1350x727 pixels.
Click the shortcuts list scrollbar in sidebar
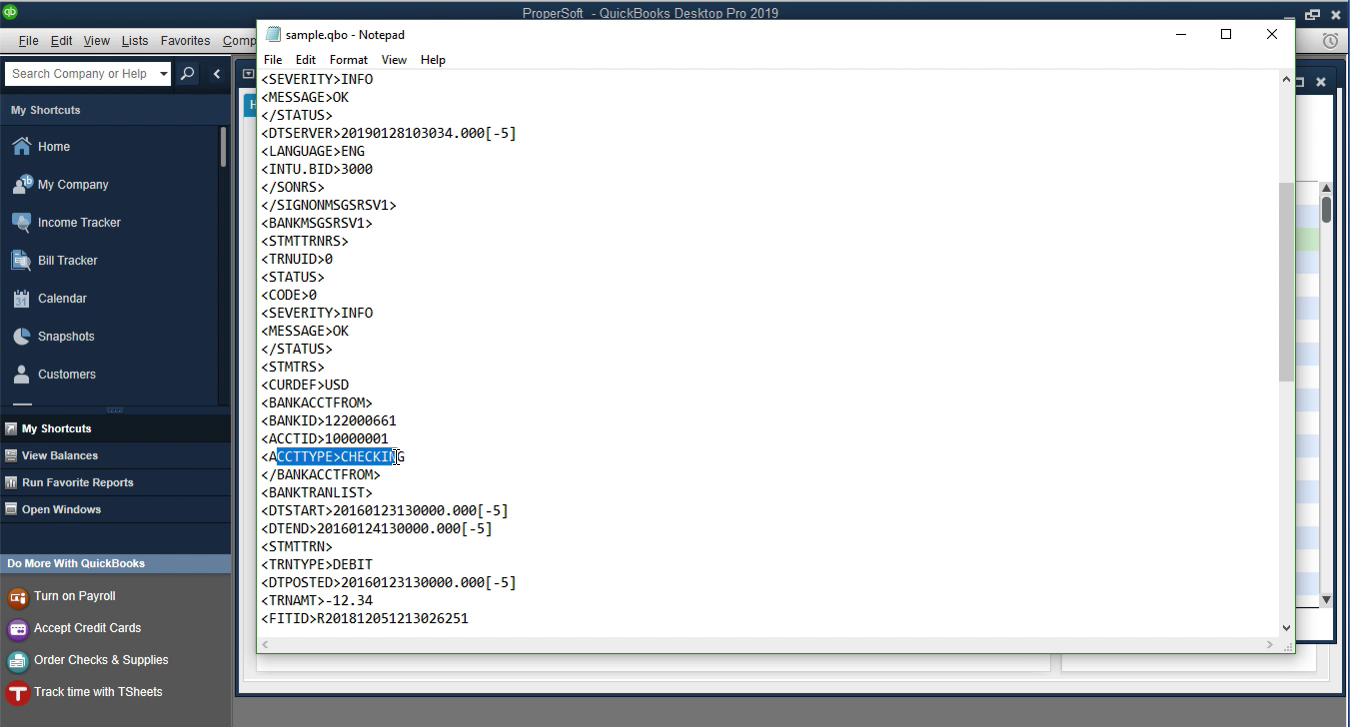coord(223,147)
